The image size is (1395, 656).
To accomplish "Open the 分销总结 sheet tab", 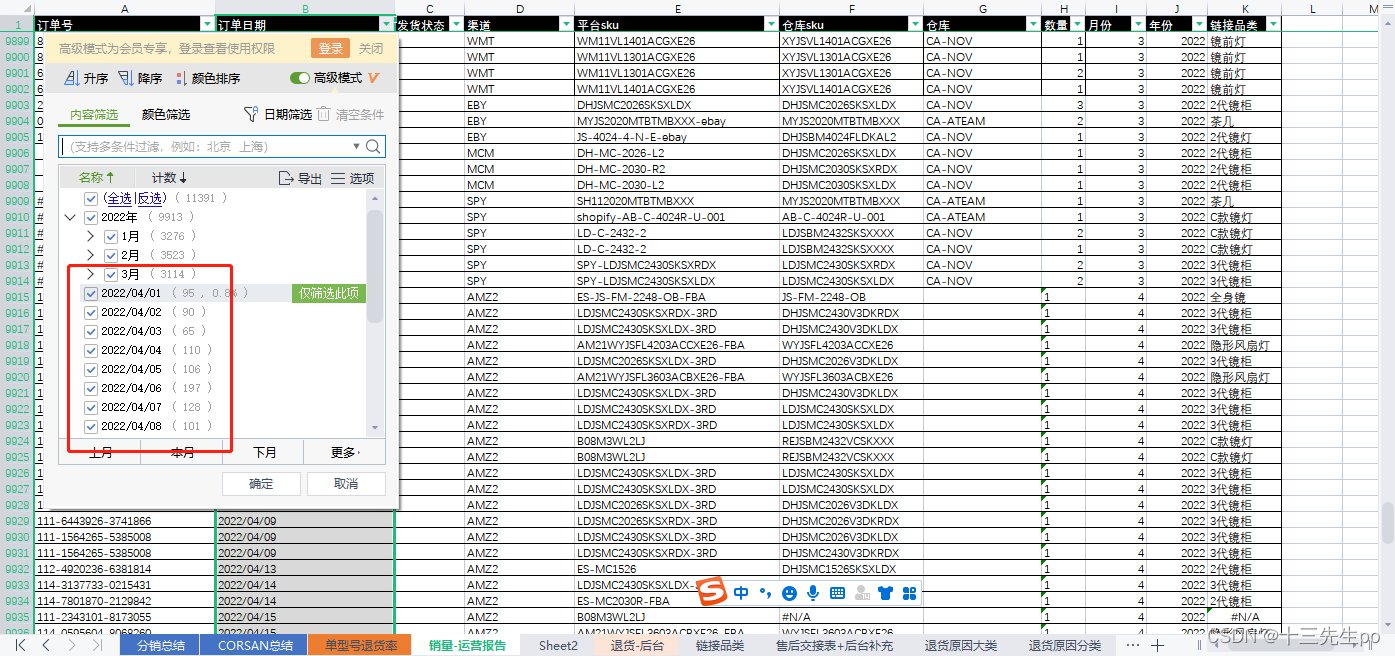I will coord(160,646).
